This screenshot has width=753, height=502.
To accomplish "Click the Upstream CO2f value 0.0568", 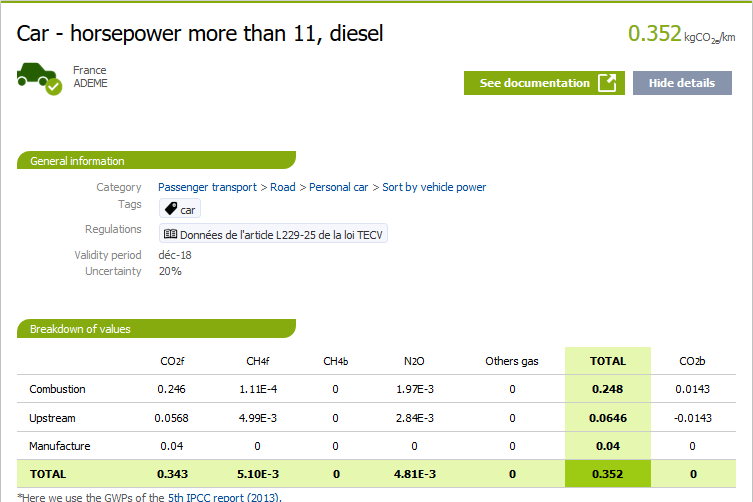I will click(x=171, y=418).
